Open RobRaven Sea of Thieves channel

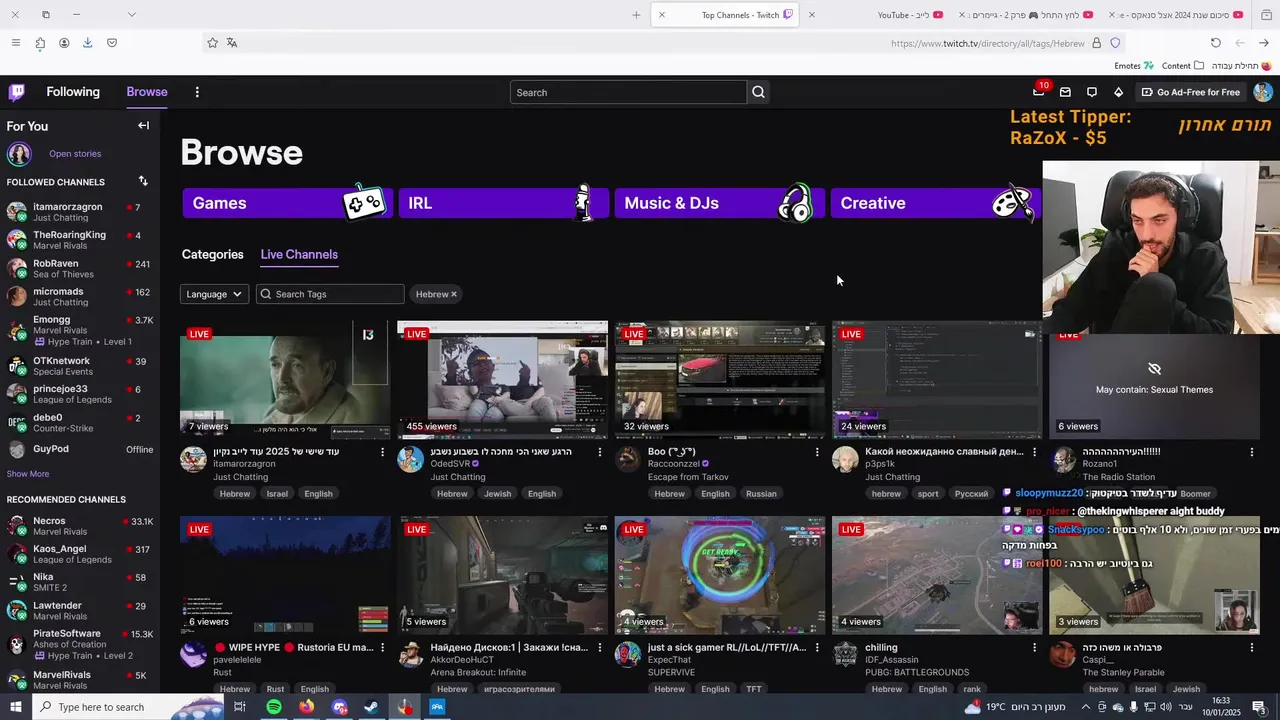tap(80, 269)
